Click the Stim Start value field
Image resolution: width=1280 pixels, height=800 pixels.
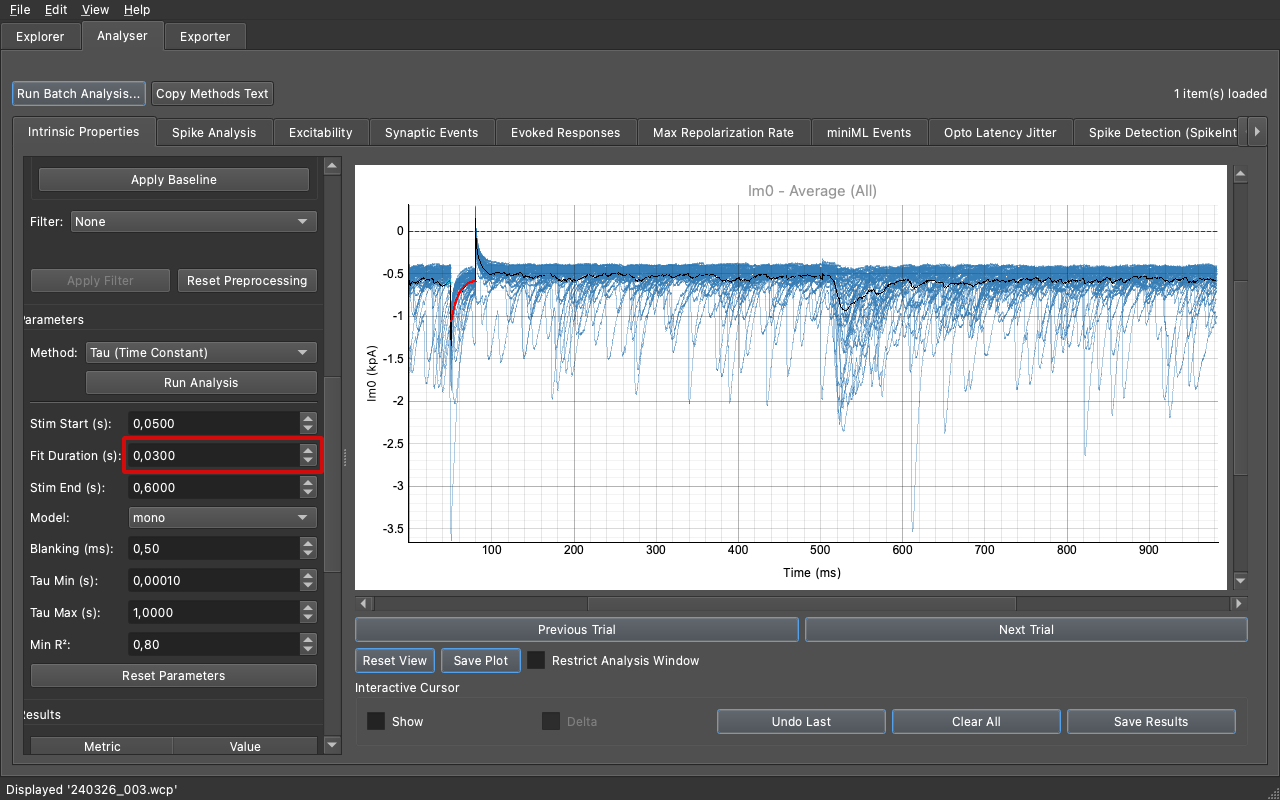pos(213,424)
